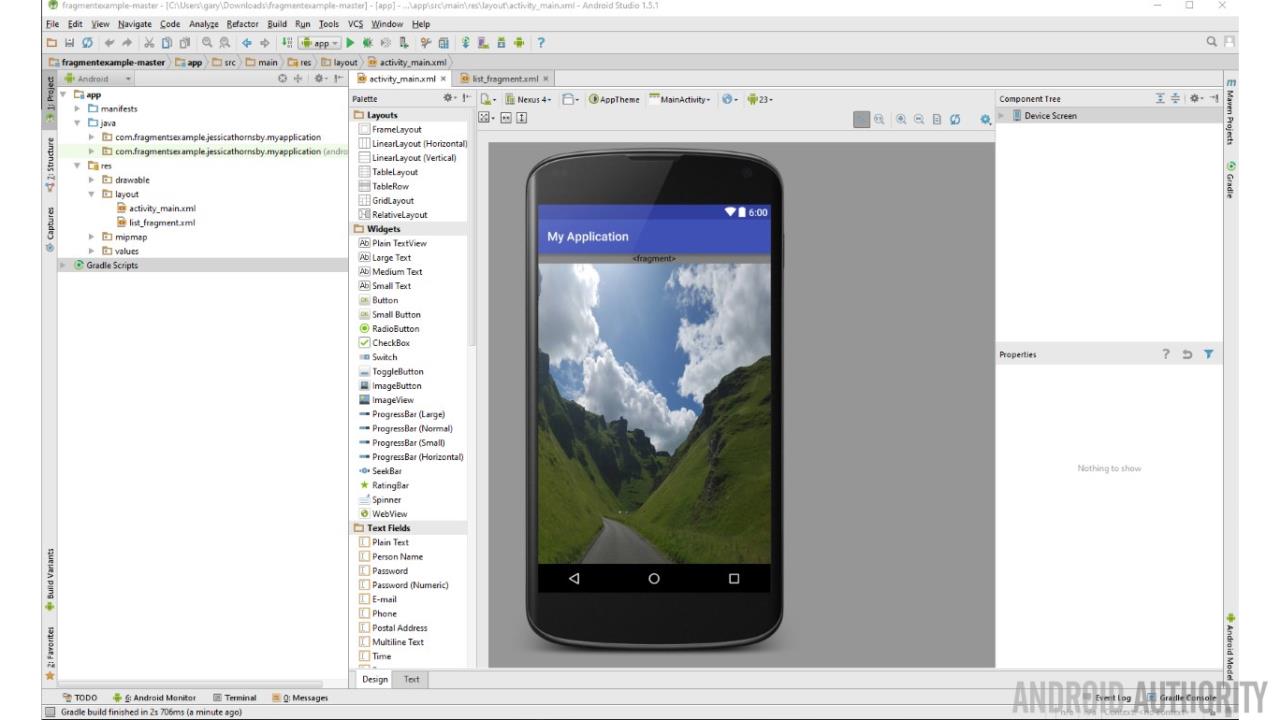Close the activity_main.xml tab
1280x720 pixels.
pos(443,78)
